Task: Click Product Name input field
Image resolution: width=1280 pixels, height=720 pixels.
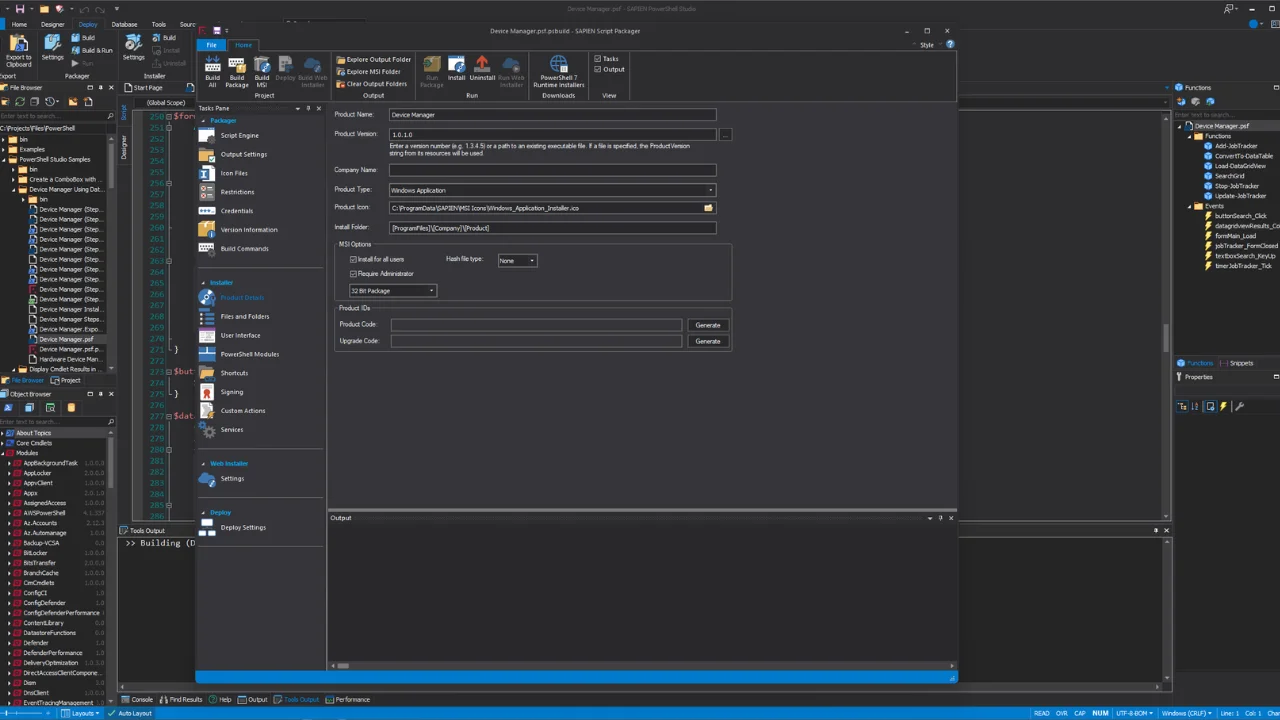Action: pyautogui.click(x=552, y=115)
